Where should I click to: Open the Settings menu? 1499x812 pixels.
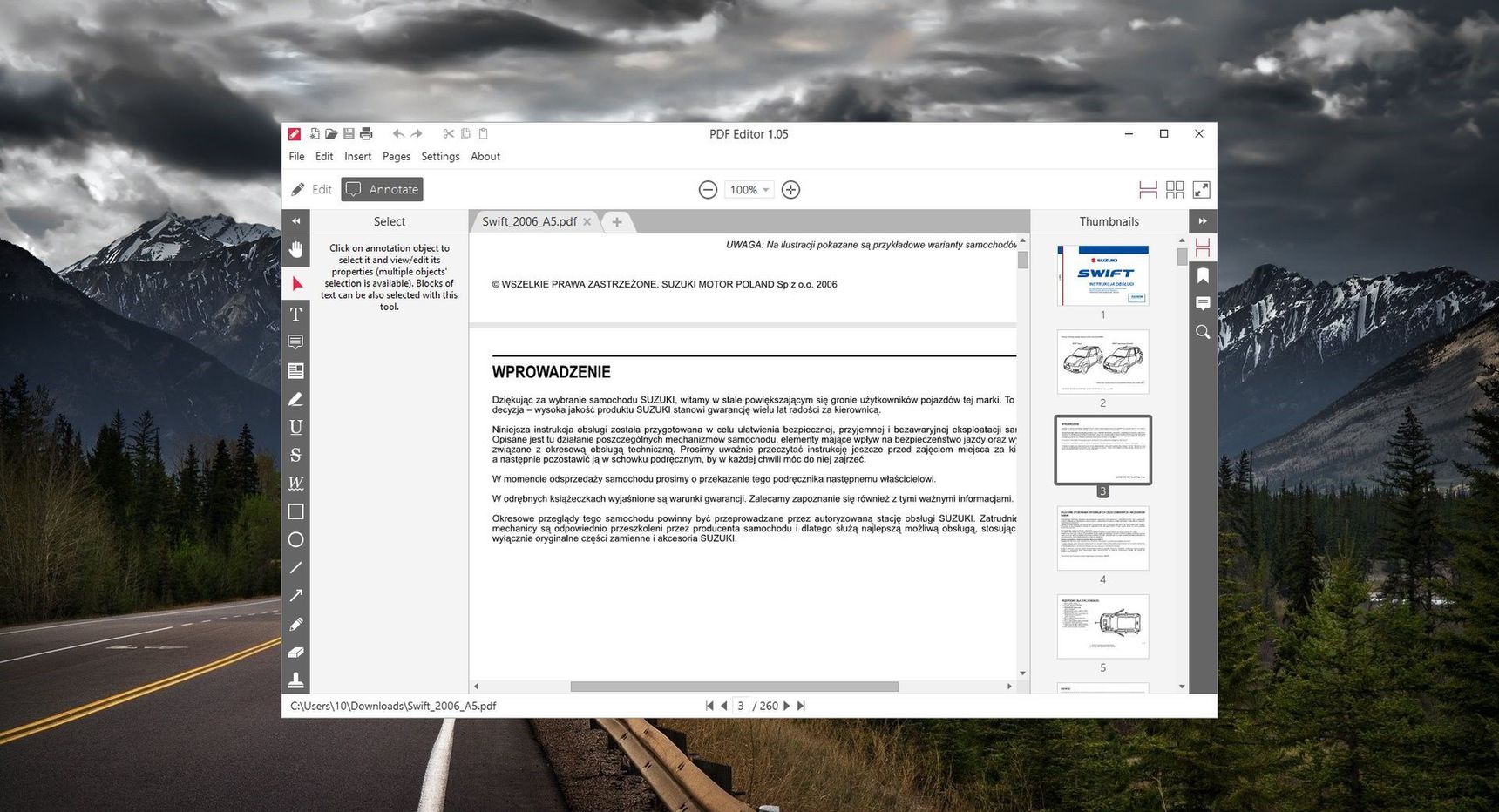[x=440, y=157]
